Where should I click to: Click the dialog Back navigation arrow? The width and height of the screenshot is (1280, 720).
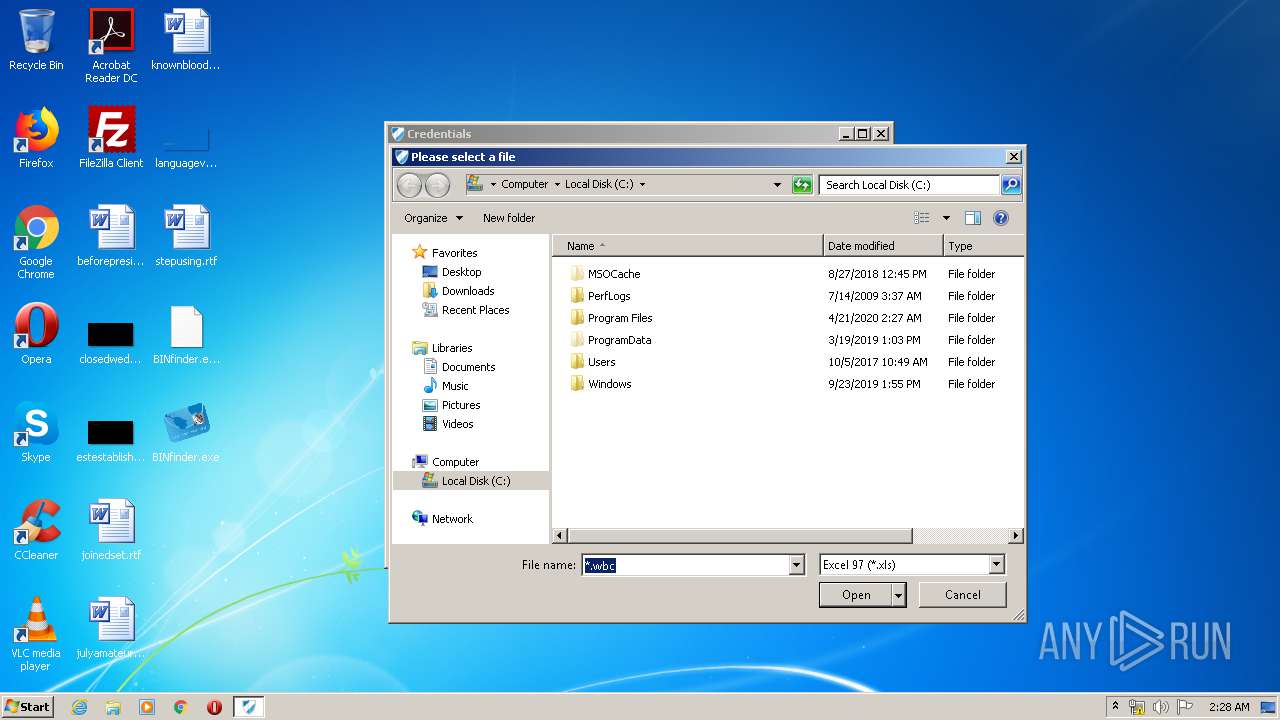(409, 184)
